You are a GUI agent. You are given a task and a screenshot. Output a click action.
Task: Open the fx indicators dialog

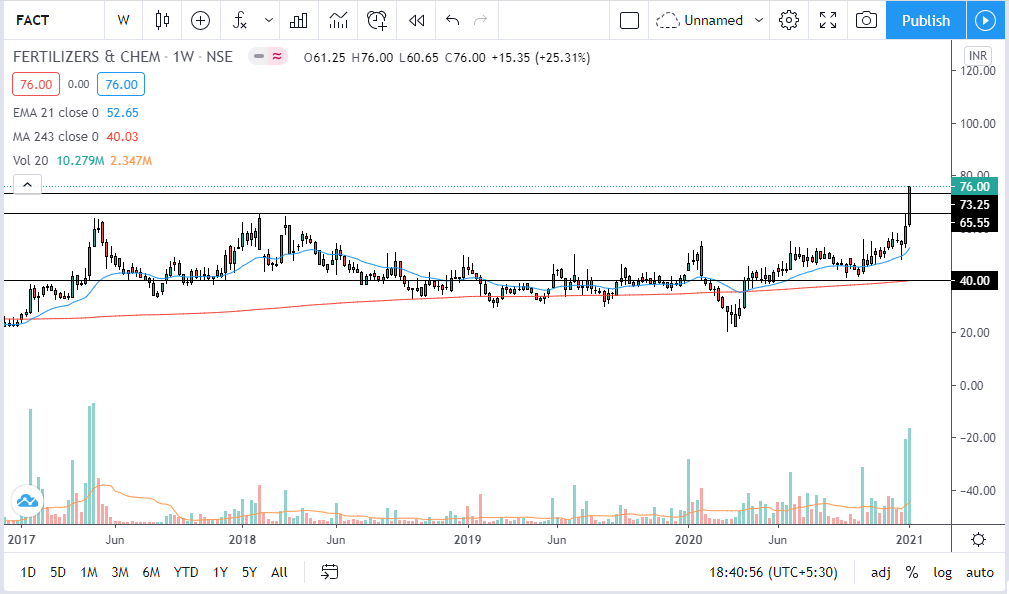point(239,21)
